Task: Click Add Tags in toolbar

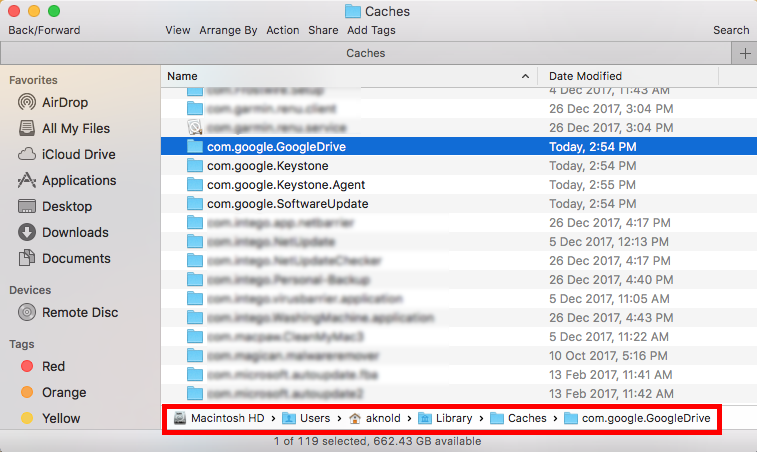Action: pos(371,30)
